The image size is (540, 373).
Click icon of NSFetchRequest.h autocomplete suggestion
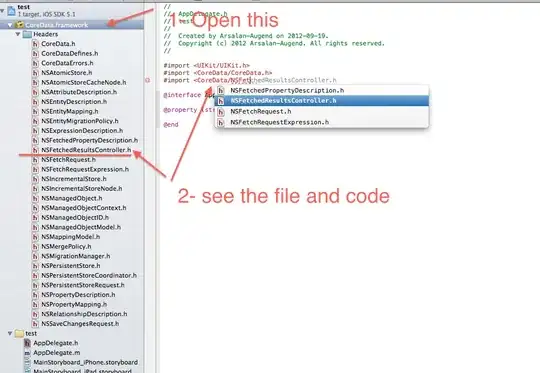[x=221, y=112]
